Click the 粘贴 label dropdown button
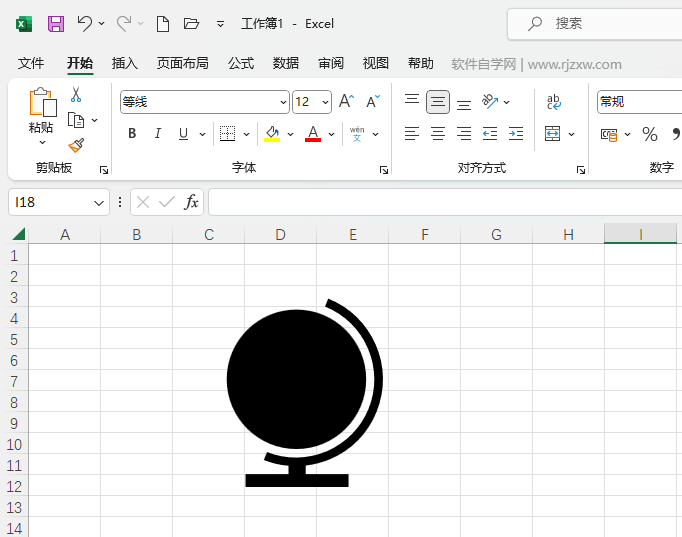Image resolution: width=682 pixels, height=537 pixels. pos(41,133)
